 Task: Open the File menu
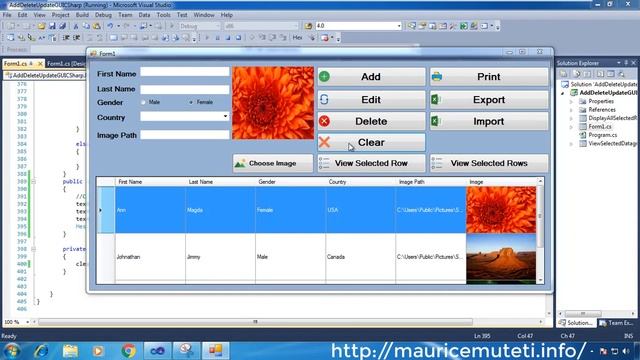(x=7, y=15)
